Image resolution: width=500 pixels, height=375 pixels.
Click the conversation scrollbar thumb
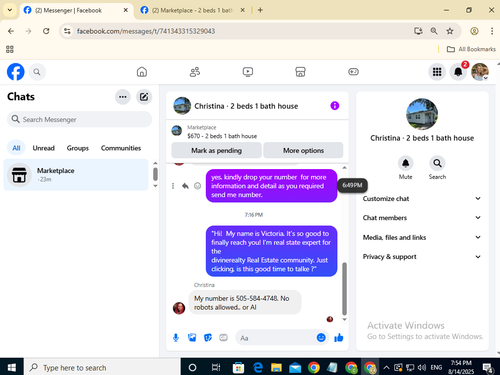344,289
